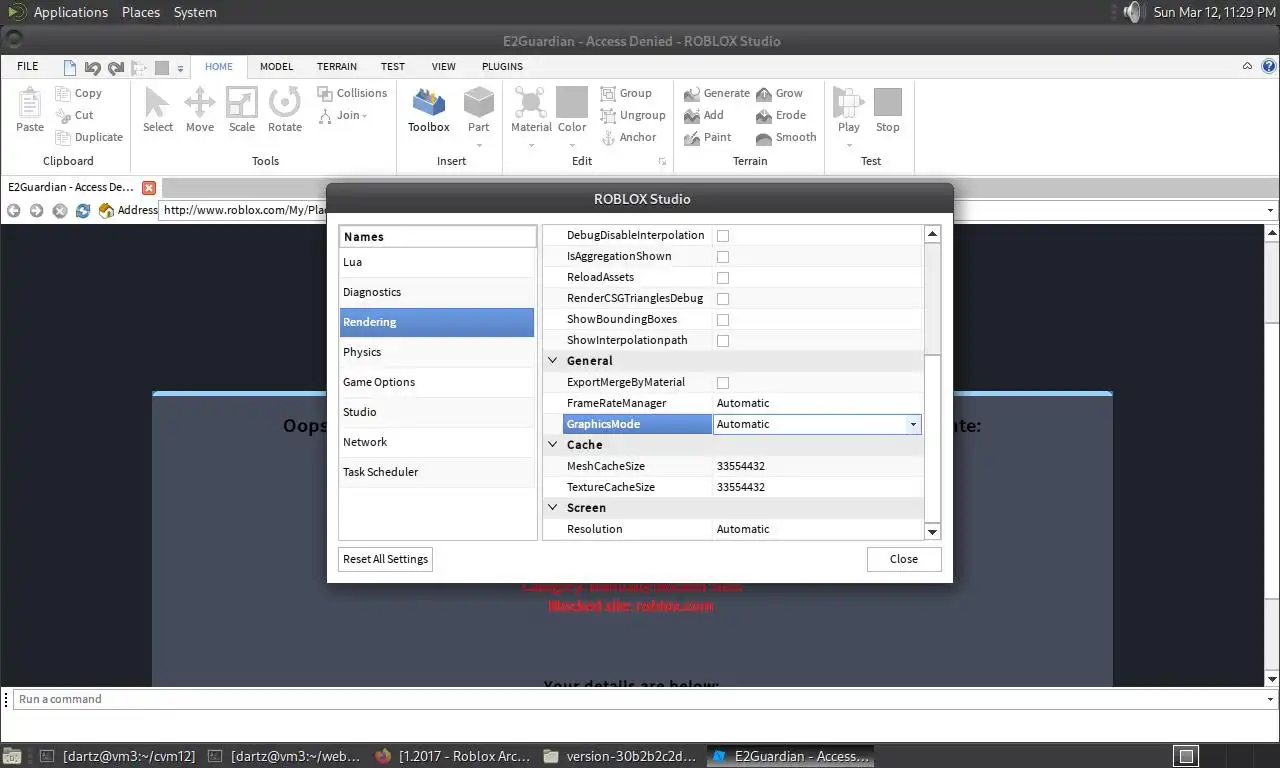Screen dimensions: 1280x768
Task: Select the terrain Grow tool
Action: [780, 93]
